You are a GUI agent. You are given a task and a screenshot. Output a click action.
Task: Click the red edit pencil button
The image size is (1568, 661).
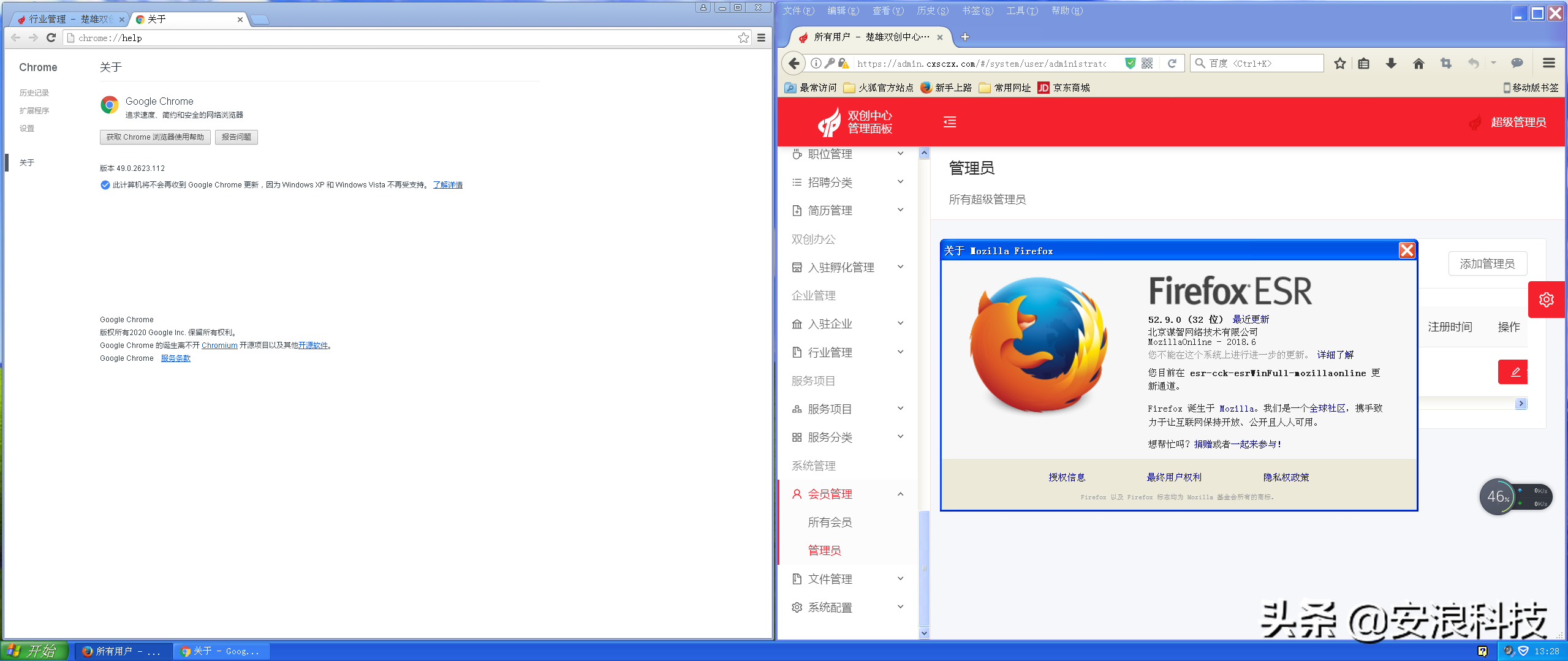(x=1513, y=372)
